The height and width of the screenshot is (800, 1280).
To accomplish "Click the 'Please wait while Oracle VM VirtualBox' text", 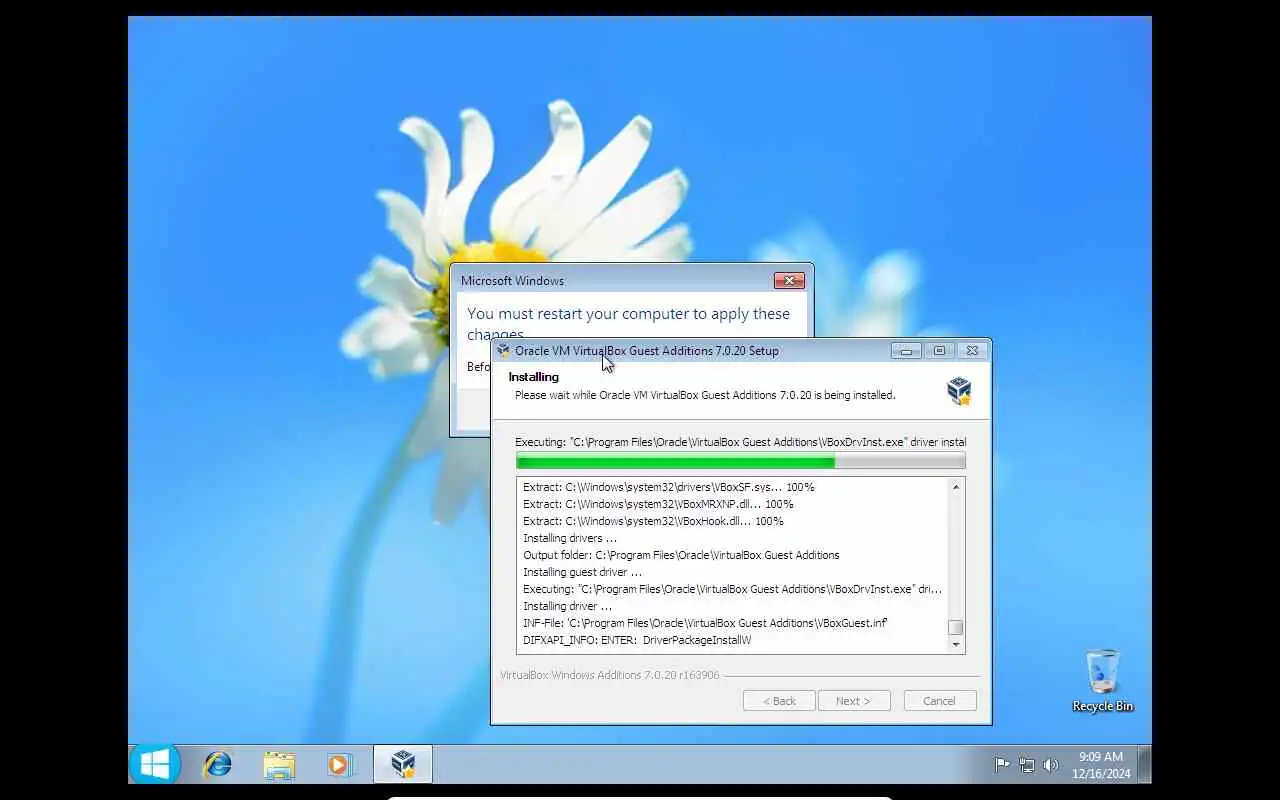I will coord(705,395).
